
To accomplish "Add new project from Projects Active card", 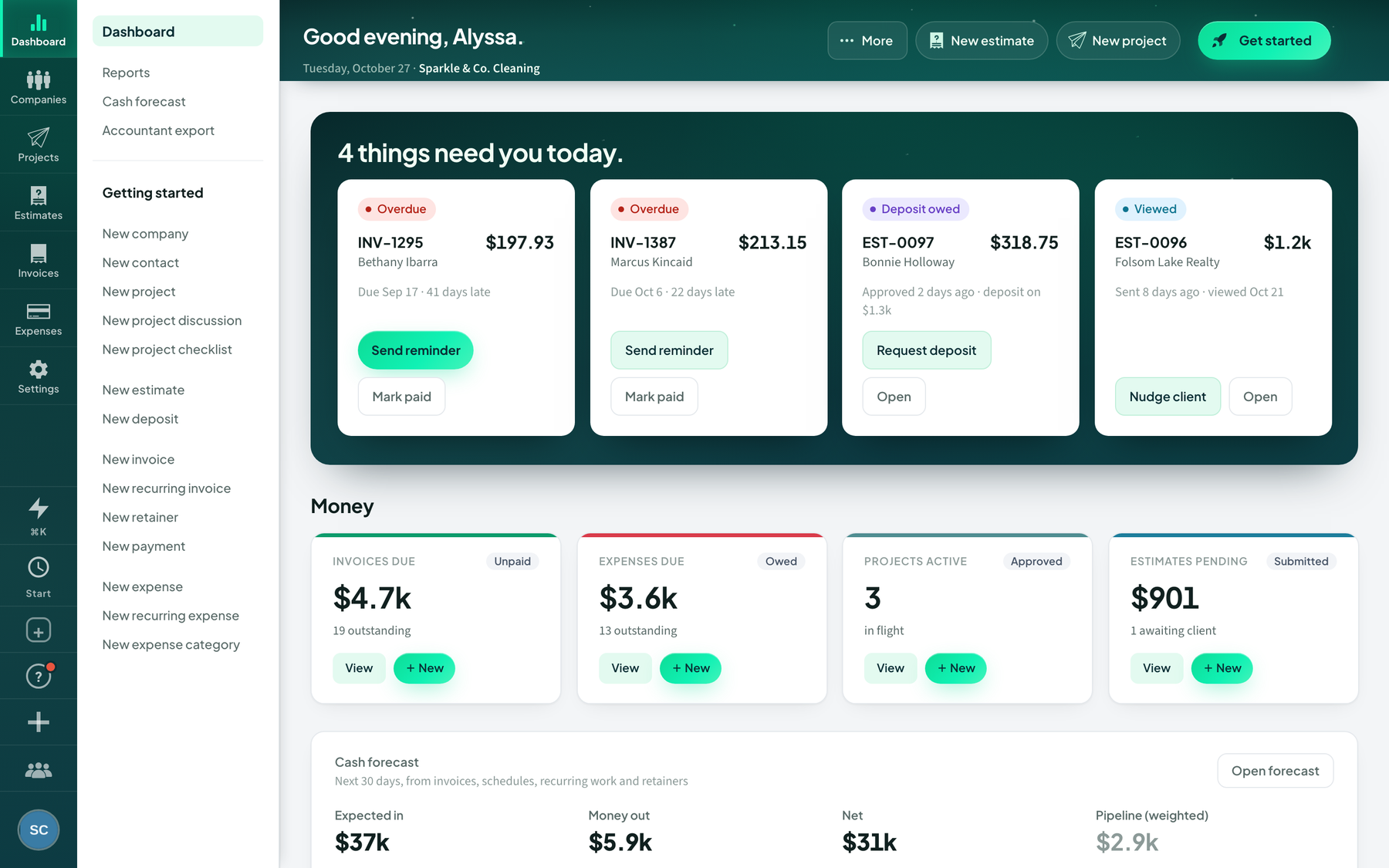I will (956, 668).
